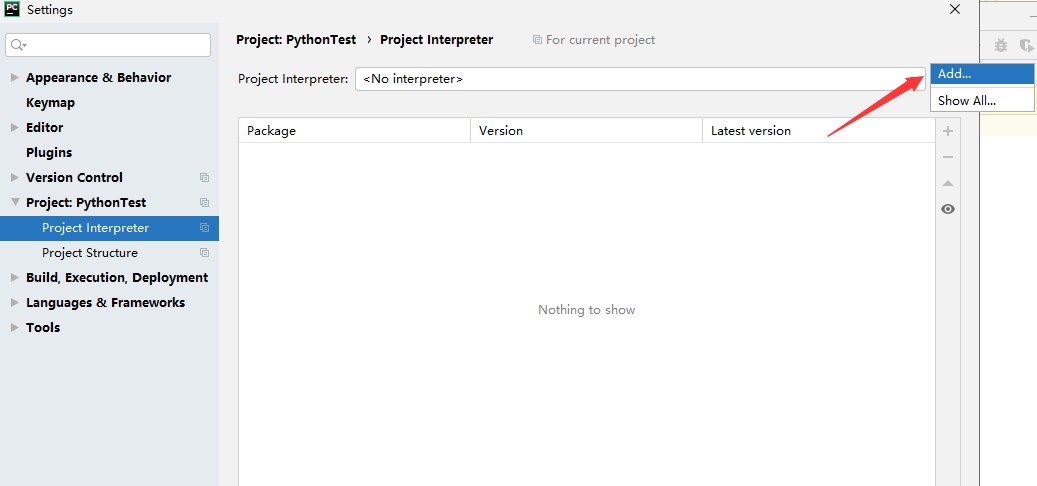Sort packages by the Version column header
This screenshot has width=1037, height=486.
[585, 131]
